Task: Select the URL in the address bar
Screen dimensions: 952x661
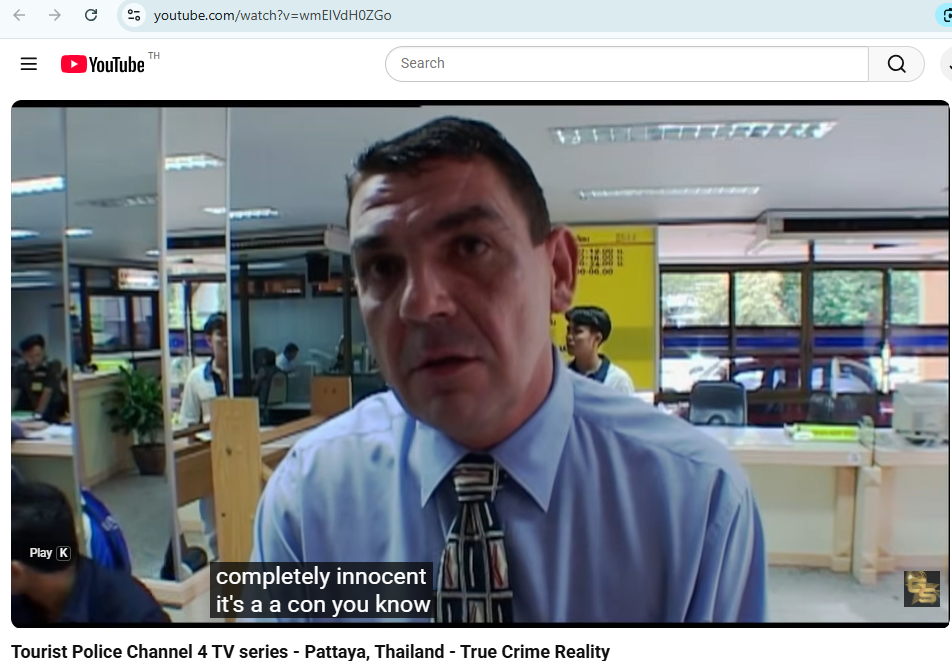Action: pyautogui.click(x=273, y=15)
